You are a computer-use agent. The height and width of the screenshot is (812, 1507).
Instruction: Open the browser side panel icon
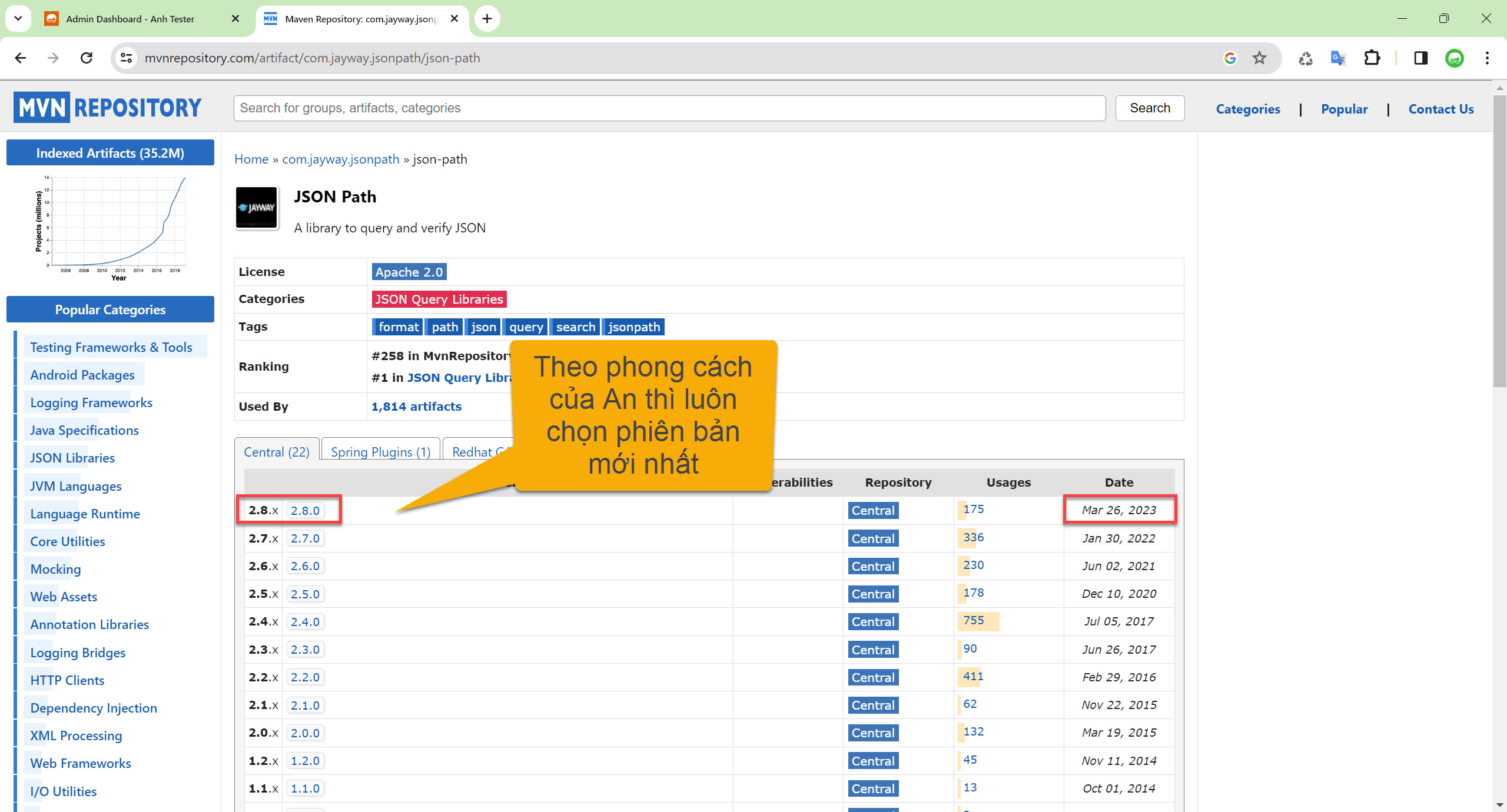pyautogui.click(x=1420, y=58)
